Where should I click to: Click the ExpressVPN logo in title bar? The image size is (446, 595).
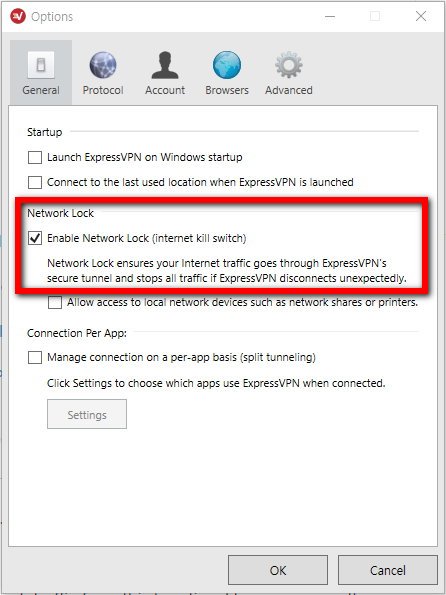(x=18, y=16)
